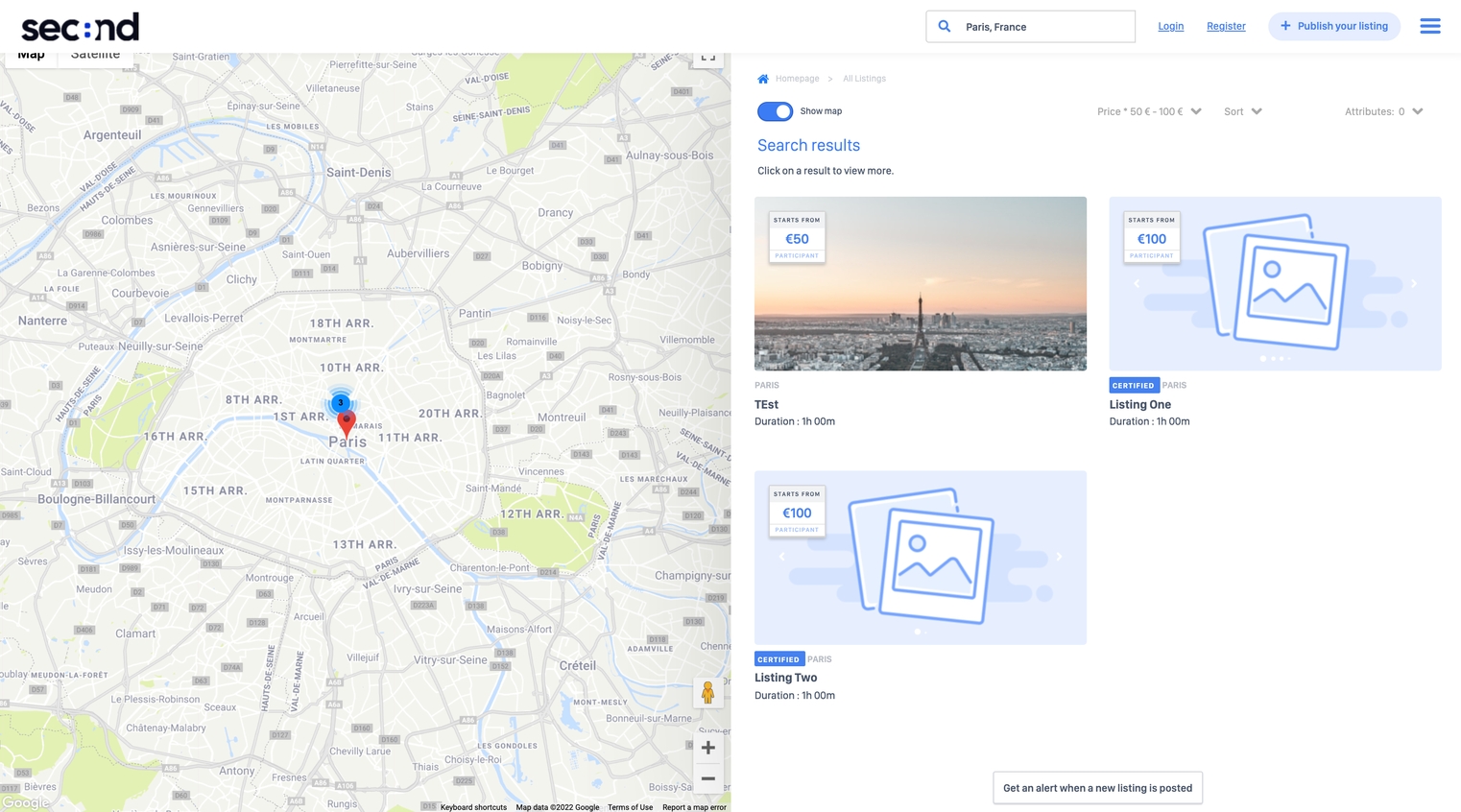Expand the Attributes dropdown
This screenshot has width=1461, height=812.
1382,111
